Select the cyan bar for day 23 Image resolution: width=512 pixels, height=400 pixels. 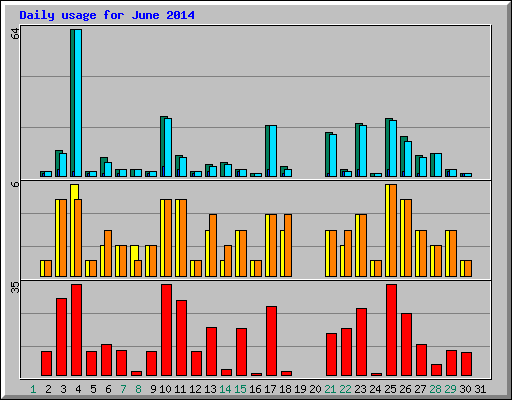[x=363, y=151]
